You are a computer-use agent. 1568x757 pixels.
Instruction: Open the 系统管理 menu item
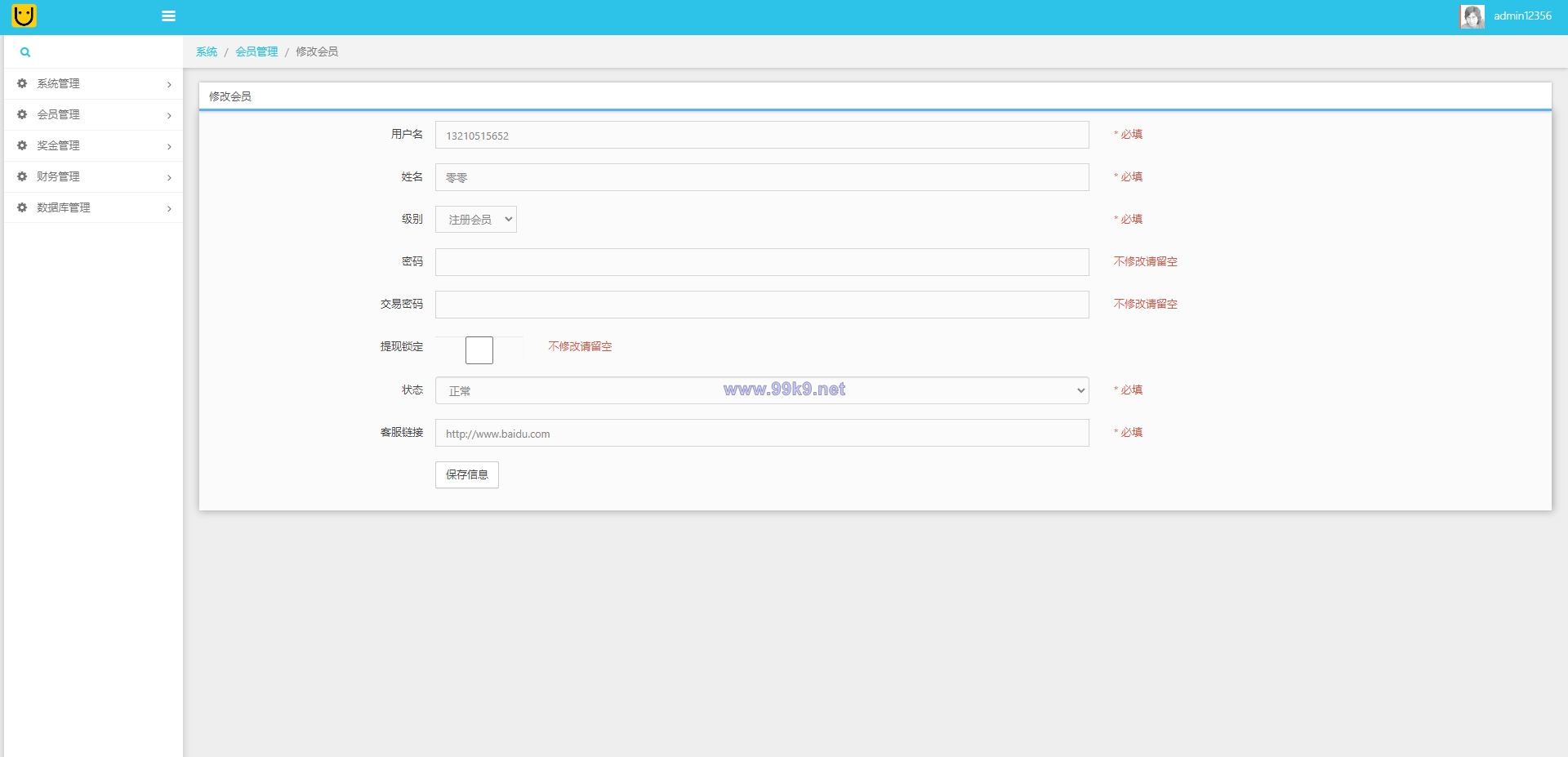tap(93, 84)
